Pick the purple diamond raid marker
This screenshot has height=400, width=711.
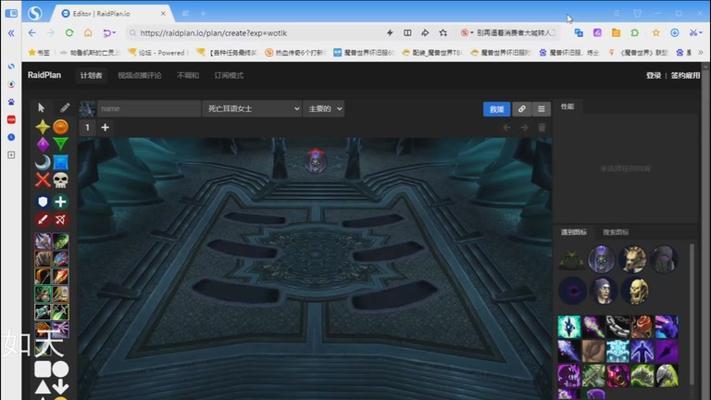tap(43, 145)
